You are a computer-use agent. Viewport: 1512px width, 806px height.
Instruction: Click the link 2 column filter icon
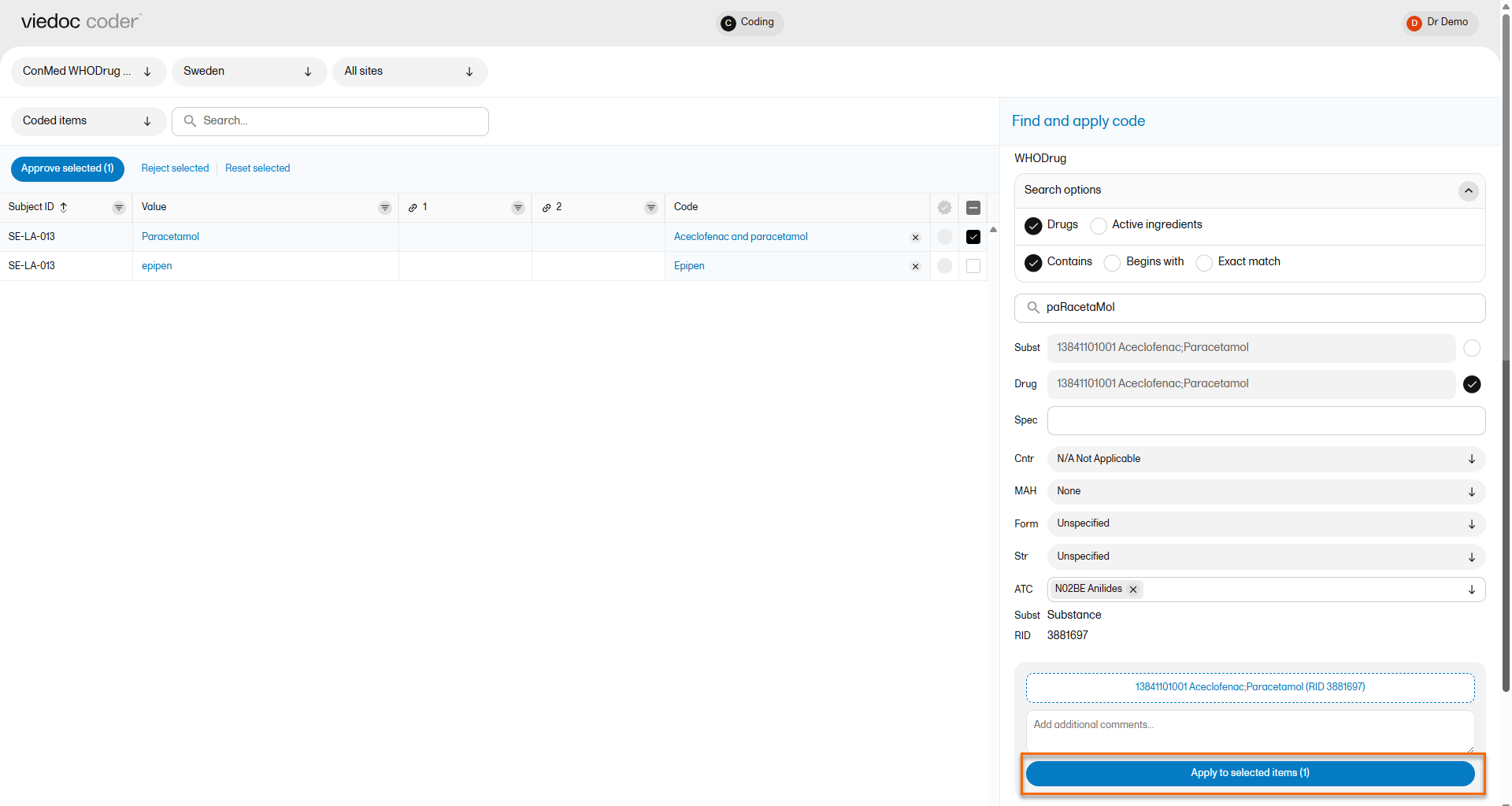point(651,208)
